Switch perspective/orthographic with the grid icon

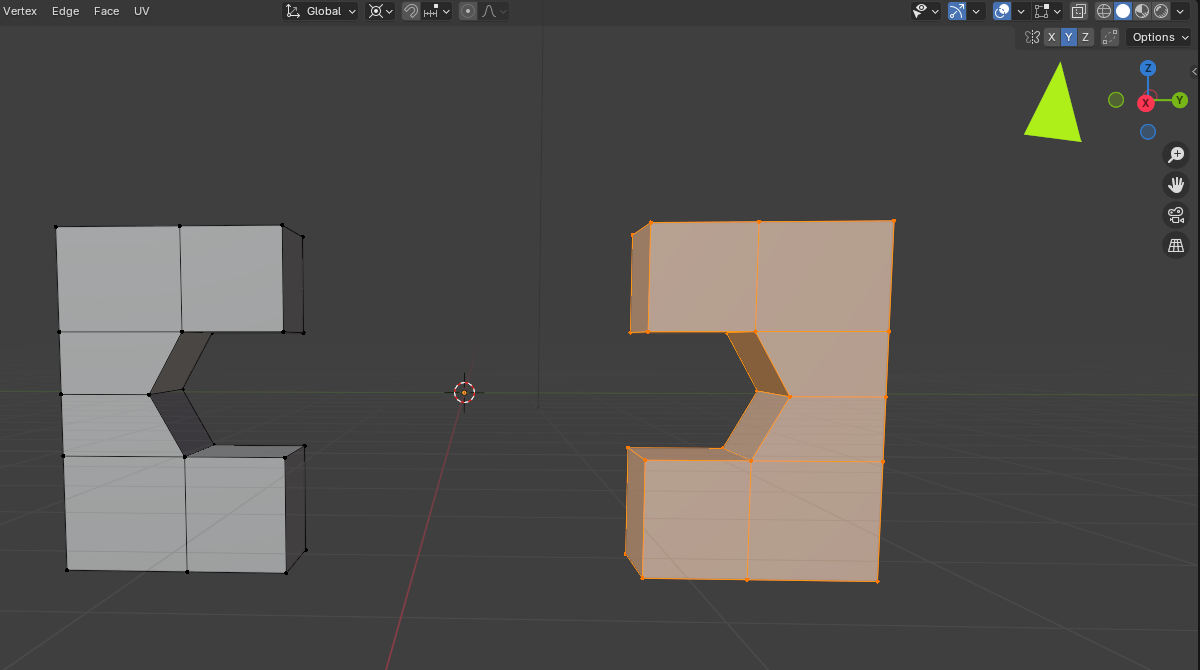pyautogui.click(x=1176, y=245)
